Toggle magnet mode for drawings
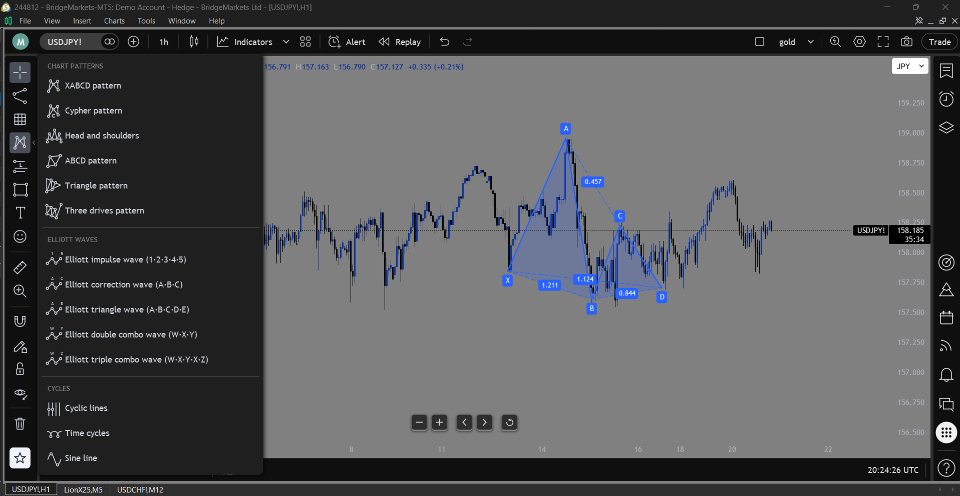The image size is (960, 496). (20, 321)
